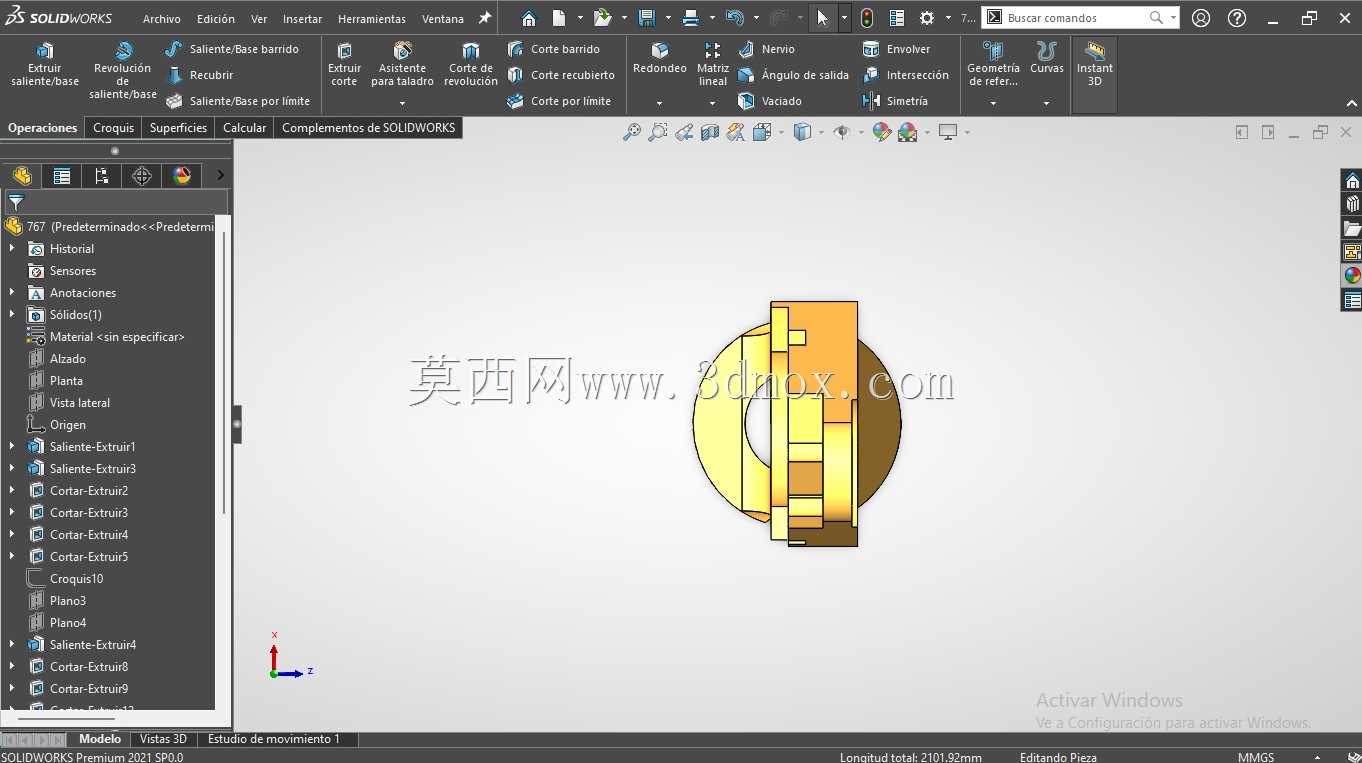Switch to Vistas 3D tab
Screen dimensions: 1362x763
tap(163, 739)
